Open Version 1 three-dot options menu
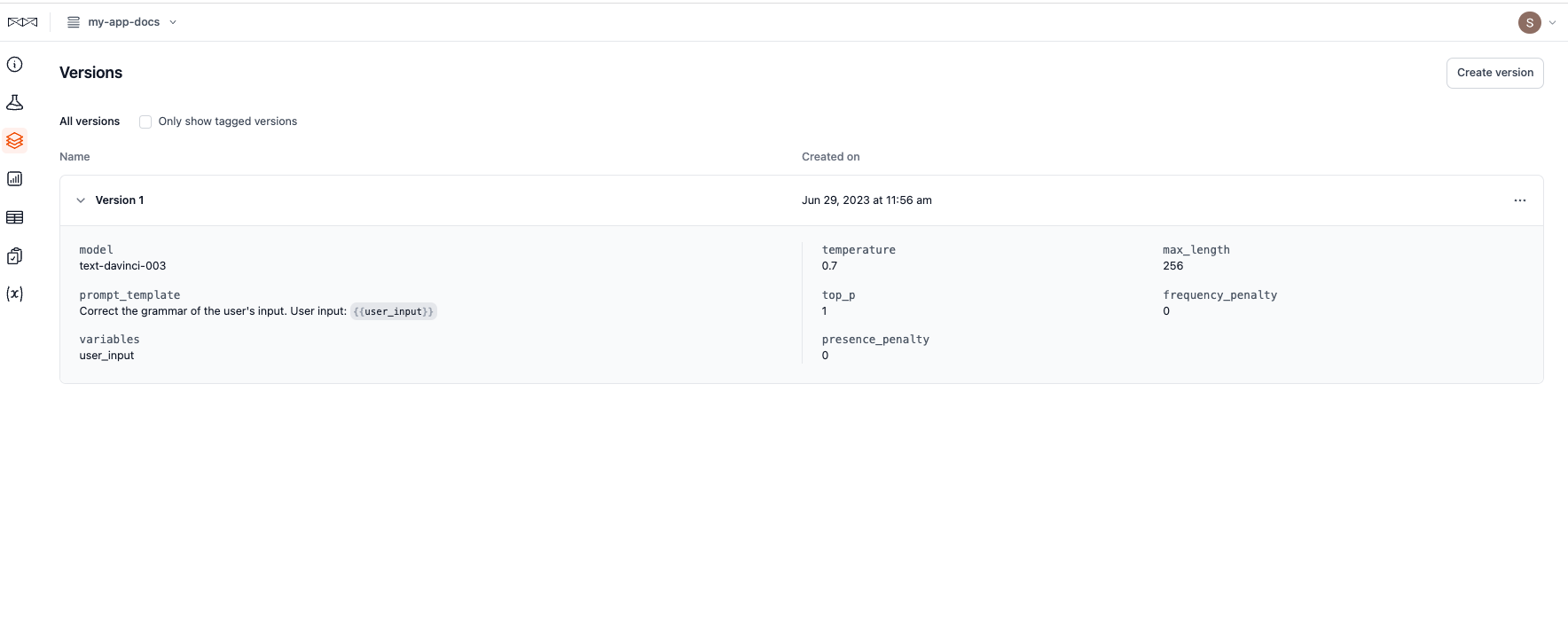This screenshot has width=1568, height=627. pos(1520,200)
